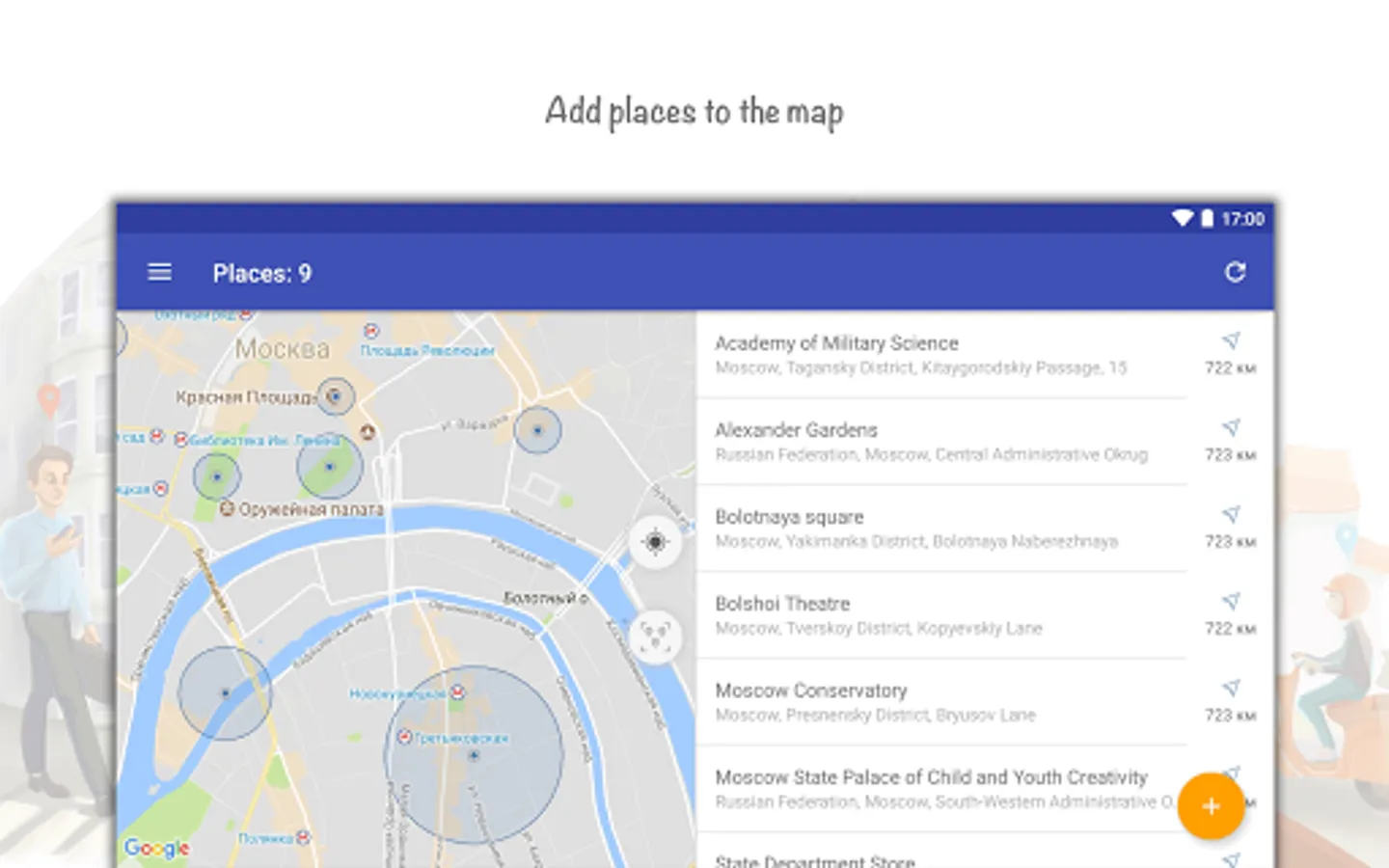This screenshot has height=868, width=1389.
Task: Tap the battery status icon
Action: coord(1207,219)
